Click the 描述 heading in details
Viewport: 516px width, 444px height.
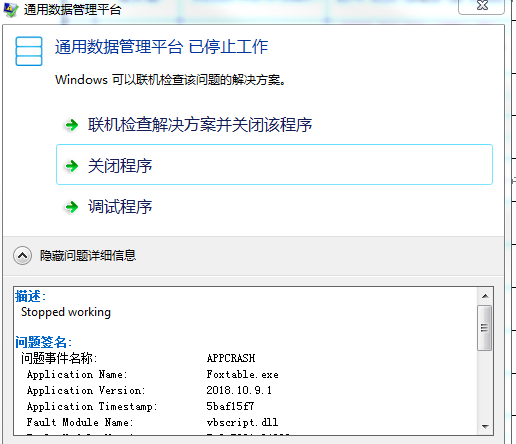tap(30, 296)
